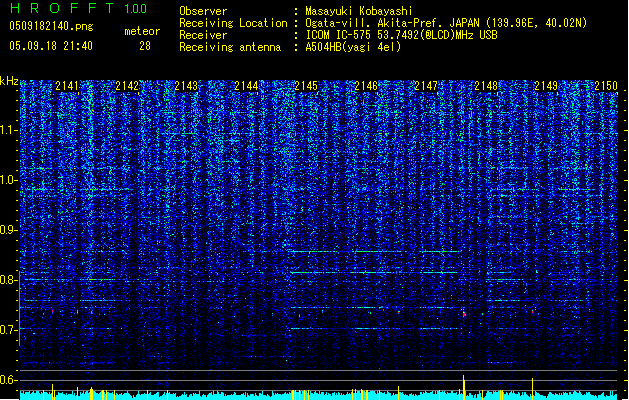This screenshot has width=629, height=400.
Task: Select the filename 0509182140.png
Action: (51, 26)
